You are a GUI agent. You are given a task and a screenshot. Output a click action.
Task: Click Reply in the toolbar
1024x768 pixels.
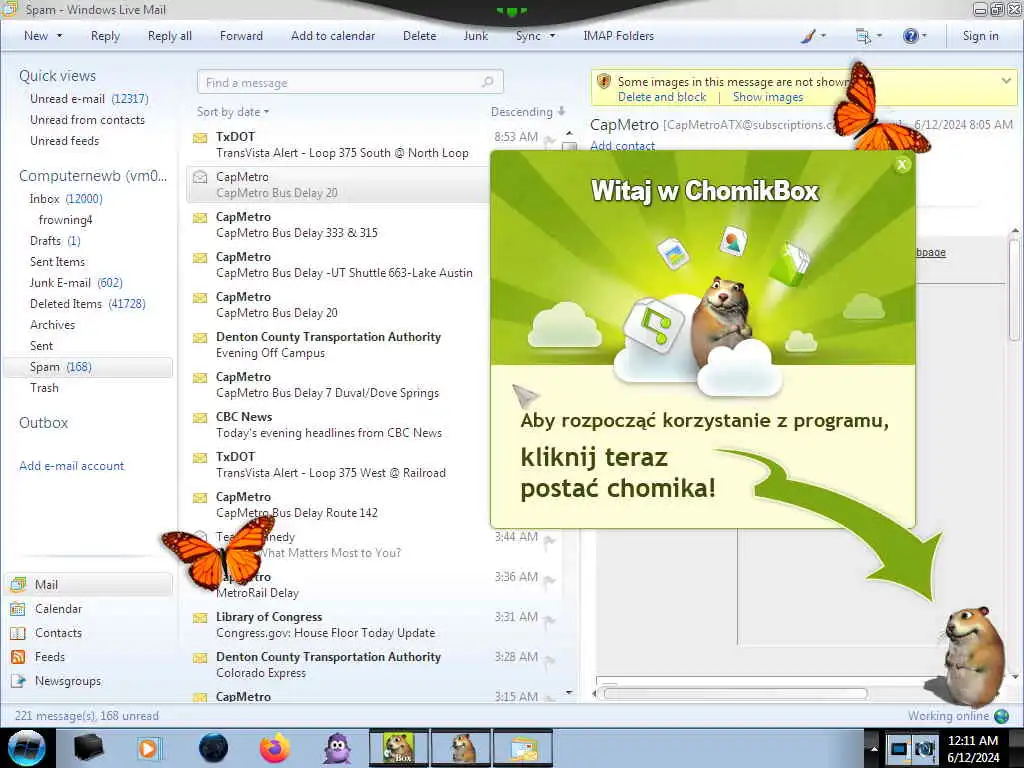[105, 36]
